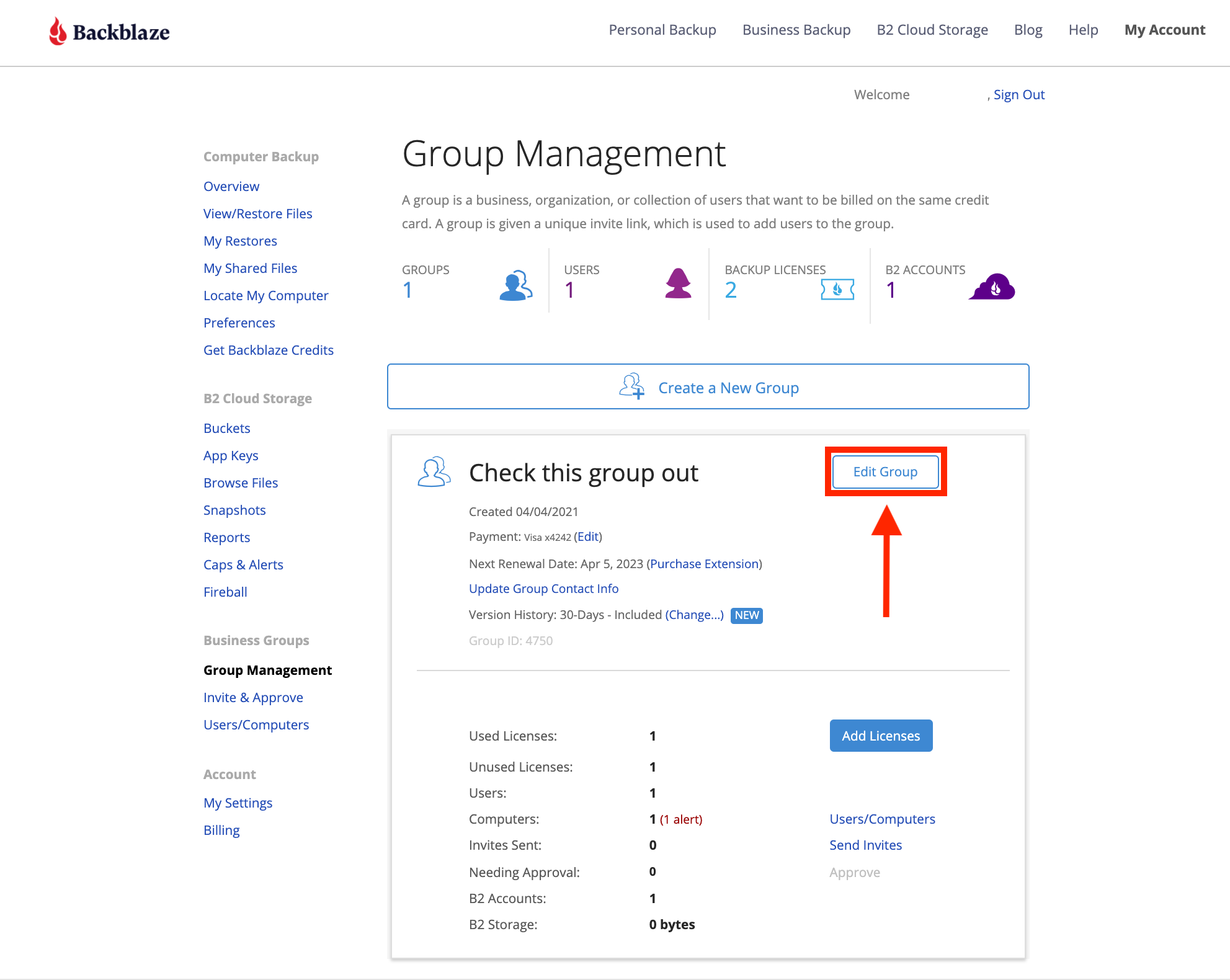Click the Users purple person icon
The width and height of the screenshot is (1230, 980).
pyautogui.click(x=678, y=283)
